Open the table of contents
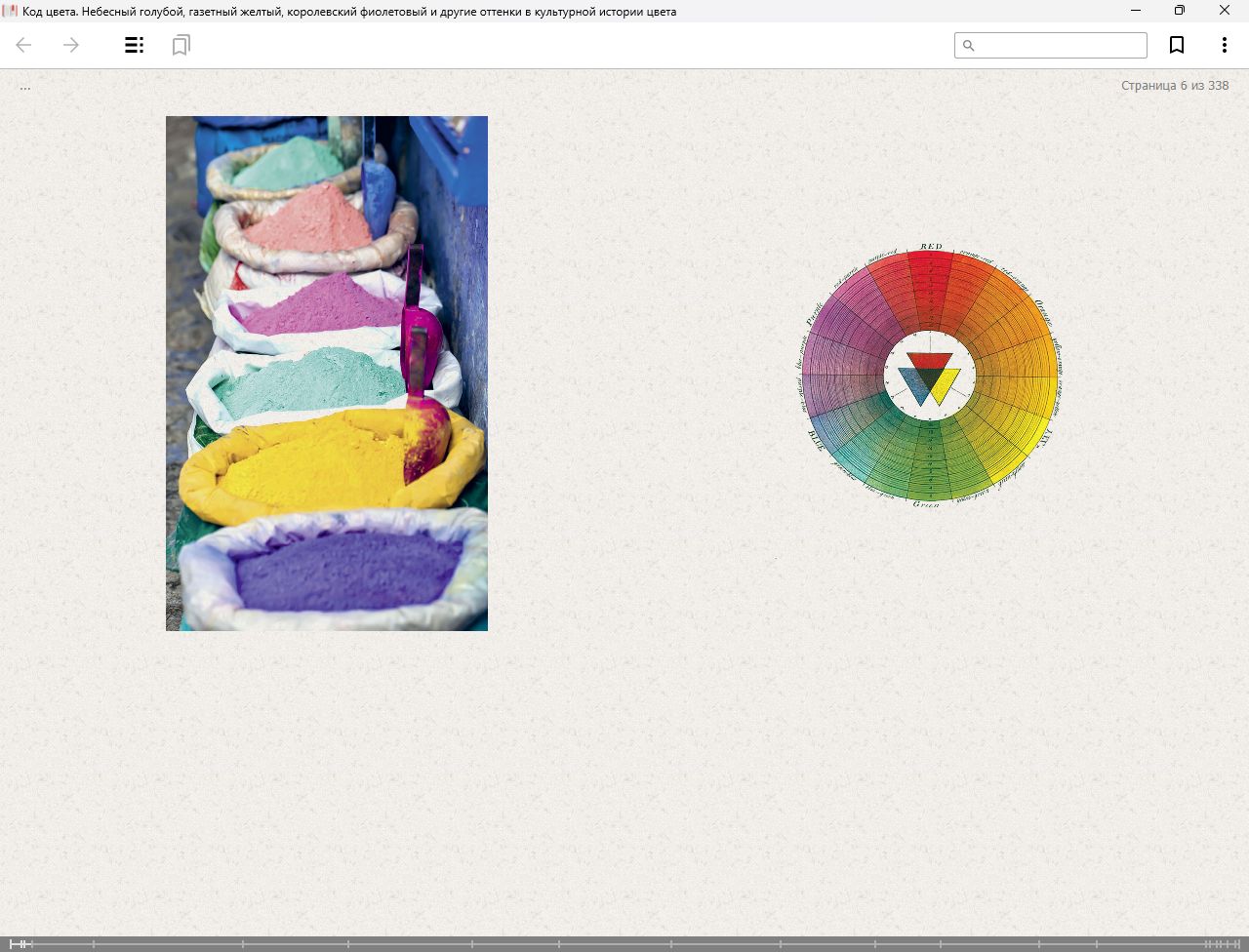1249x952 pixels. click(x=135, y=45)
